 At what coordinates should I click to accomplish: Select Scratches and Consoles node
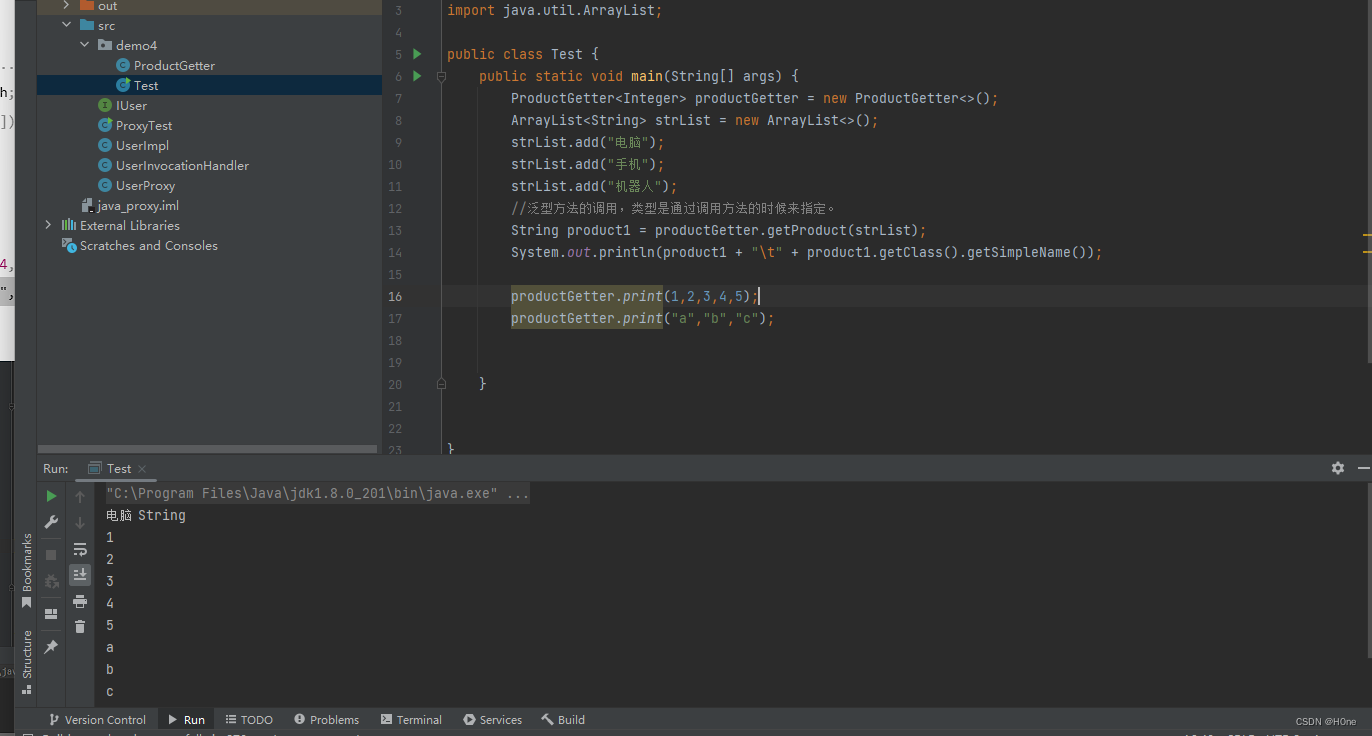tap(148, 245)
